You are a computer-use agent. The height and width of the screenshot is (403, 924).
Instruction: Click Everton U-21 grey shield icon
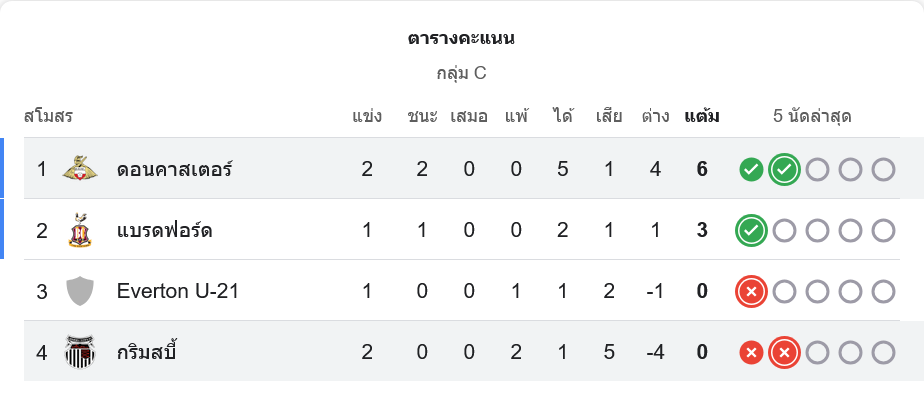click(x=79, y=292)
